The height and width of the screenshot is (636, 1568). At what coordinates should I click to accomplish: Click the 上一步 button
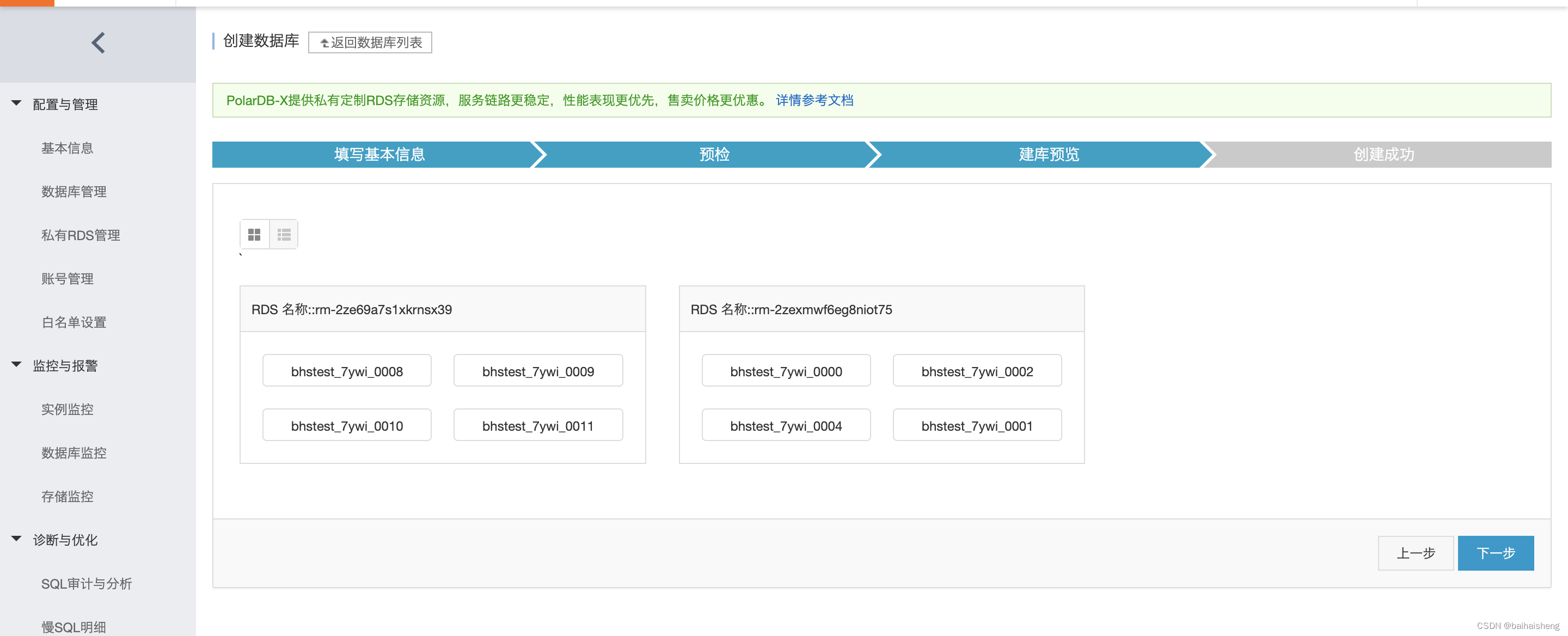[x=1416, y=553]
